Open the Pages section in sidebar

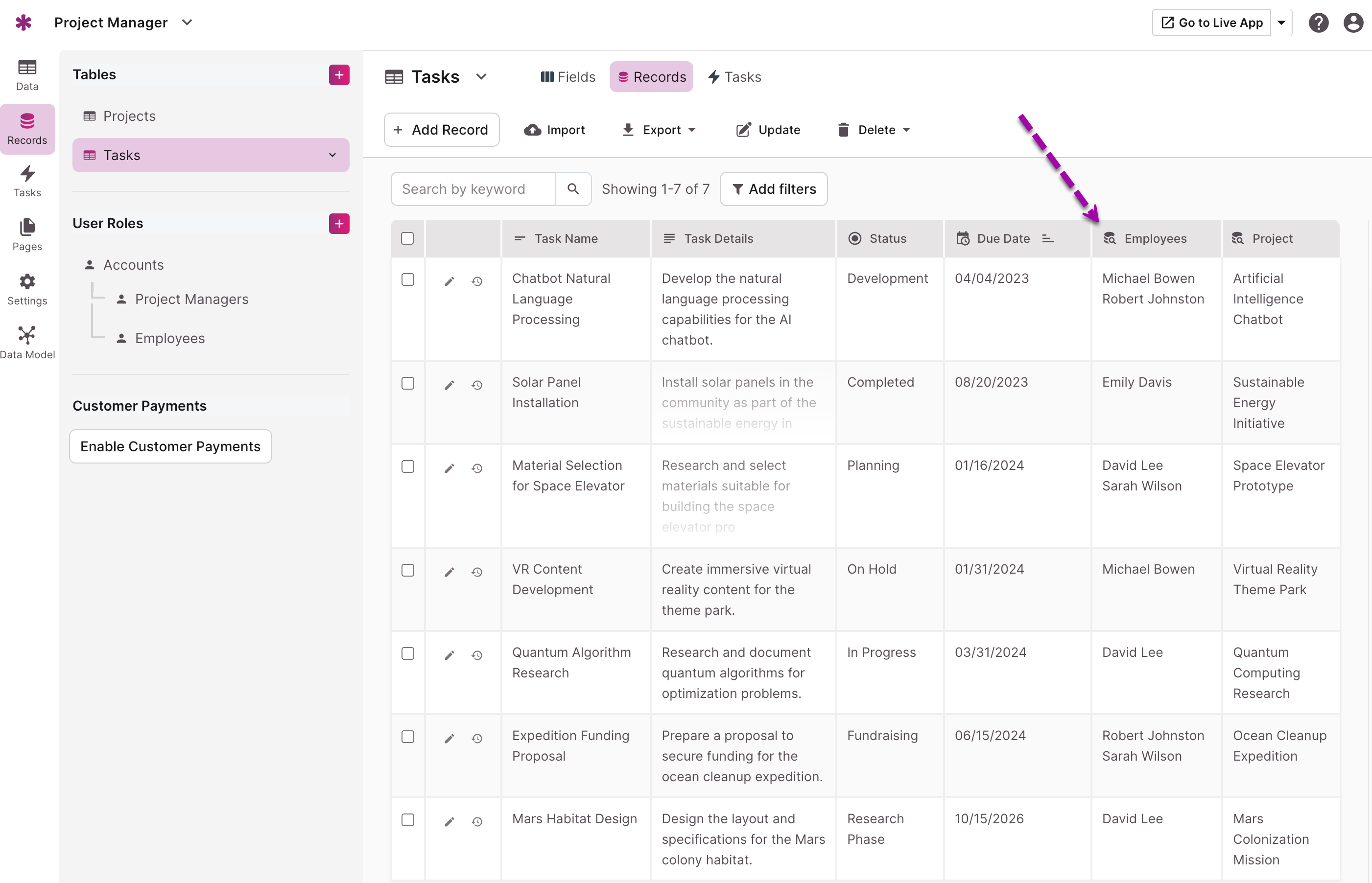27,235
